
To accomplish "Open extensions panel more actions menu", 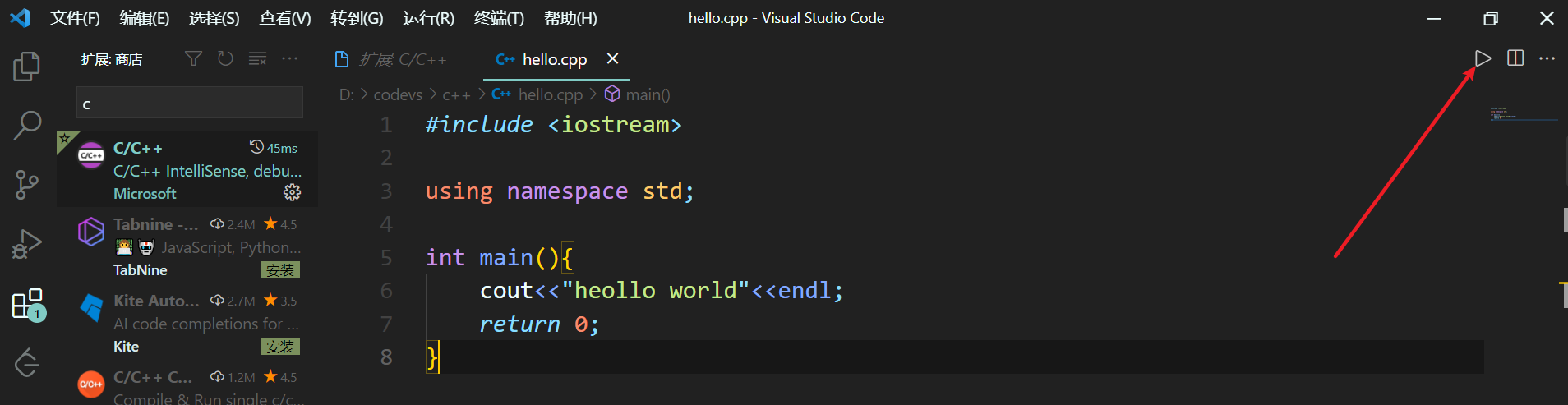I will point(289,58).
